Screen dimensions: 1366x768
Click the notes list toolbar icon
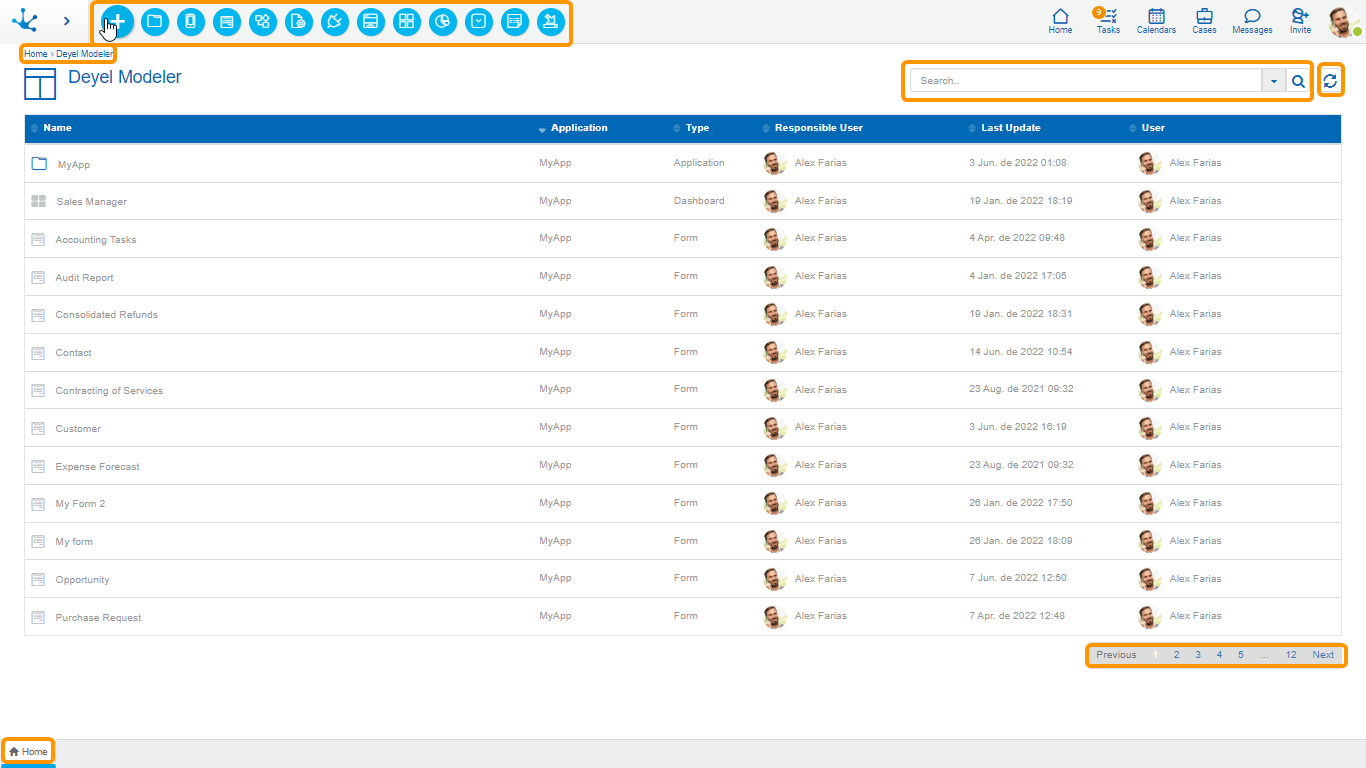(515, 21)
